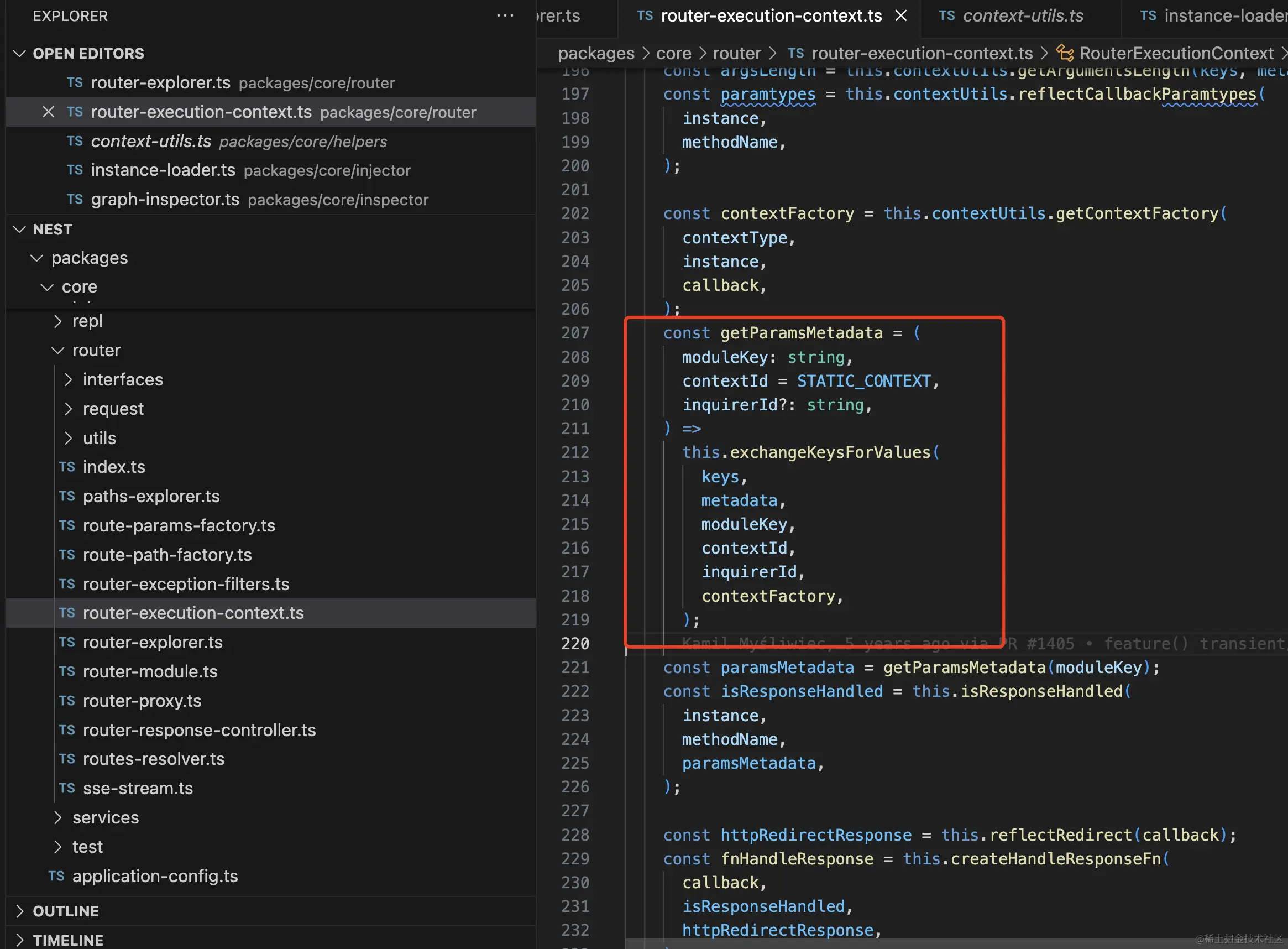Select router-execution-context.ts in file tree

coord(270,613)
